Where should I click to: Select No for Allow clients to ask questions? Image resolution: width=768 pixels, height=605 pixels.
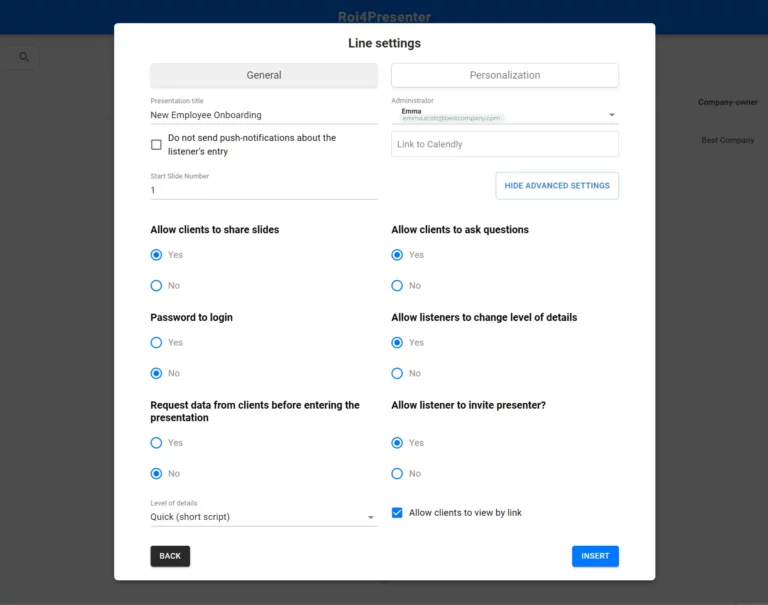click(397, 286)
